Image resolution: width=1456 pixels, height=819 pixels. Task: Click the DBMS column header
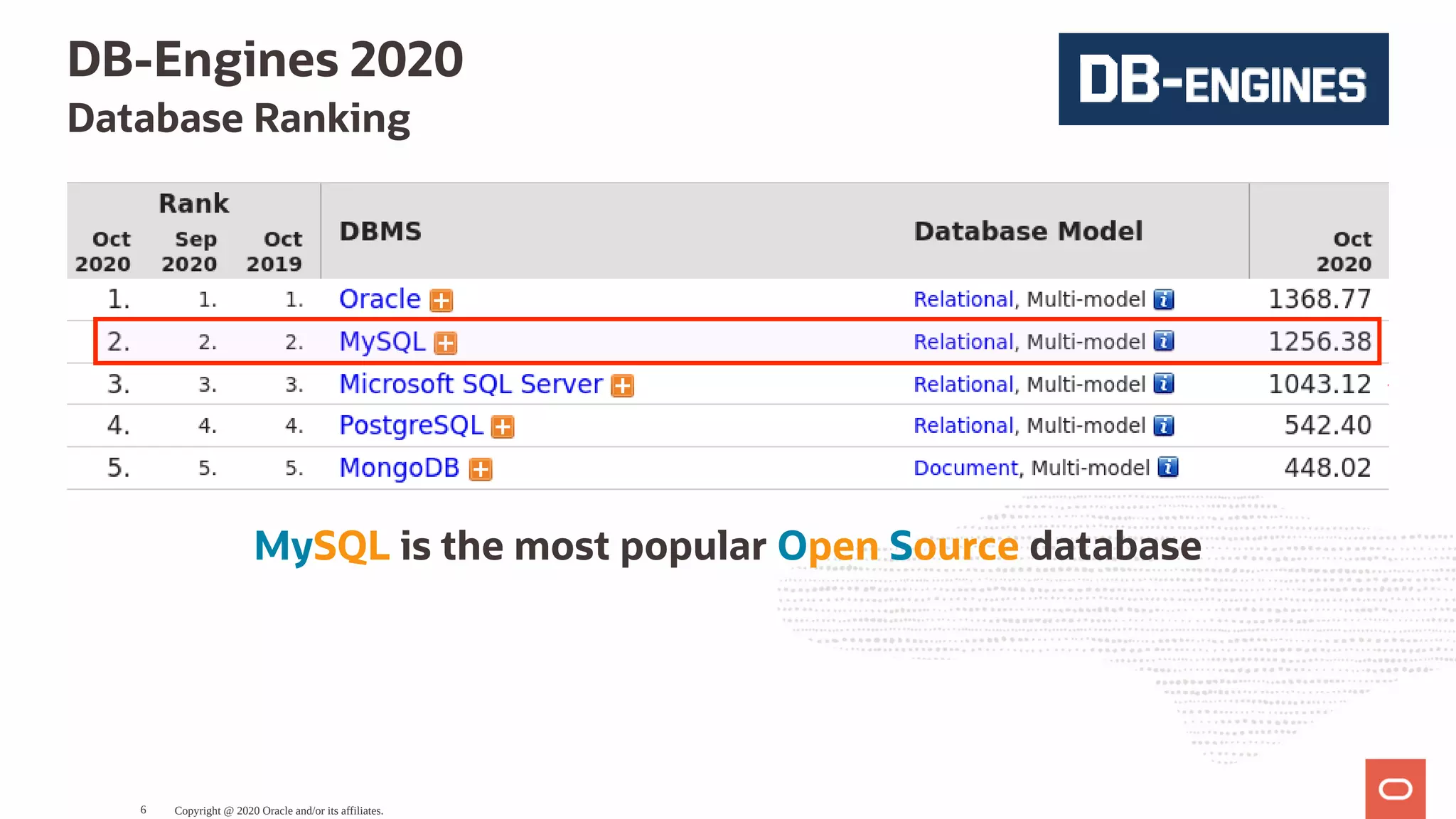tap(380, 231)
